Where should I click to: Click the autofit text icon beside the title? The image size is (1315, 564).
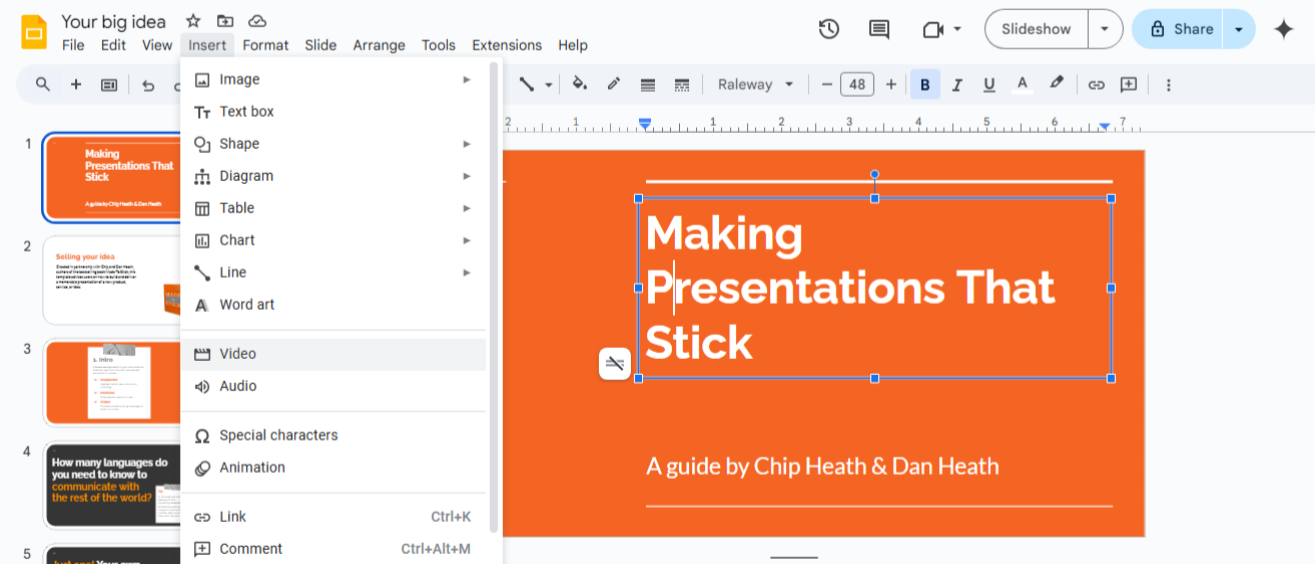pos(615,364)
